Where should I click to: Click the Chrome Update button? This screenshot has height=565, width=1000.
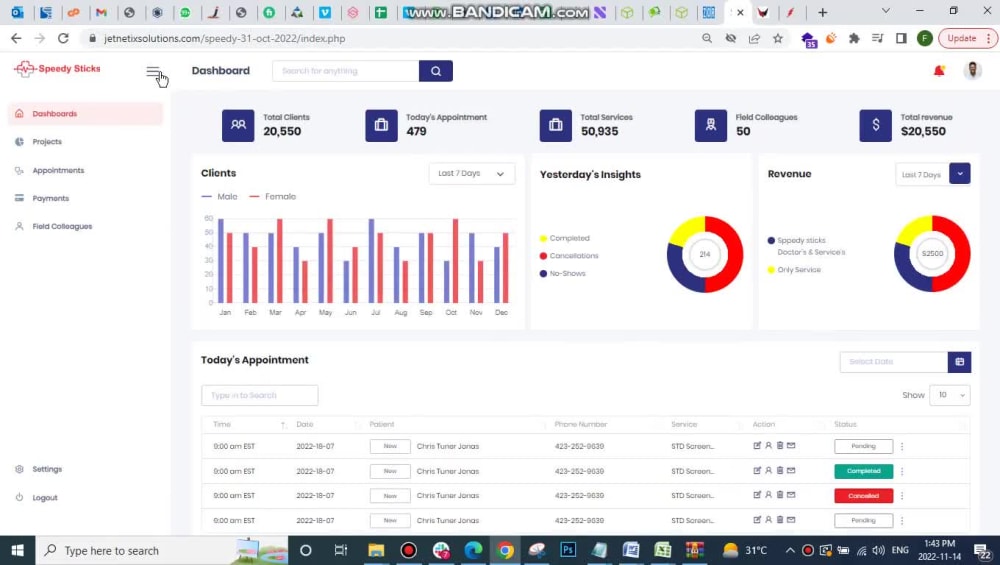coord(967,38)
